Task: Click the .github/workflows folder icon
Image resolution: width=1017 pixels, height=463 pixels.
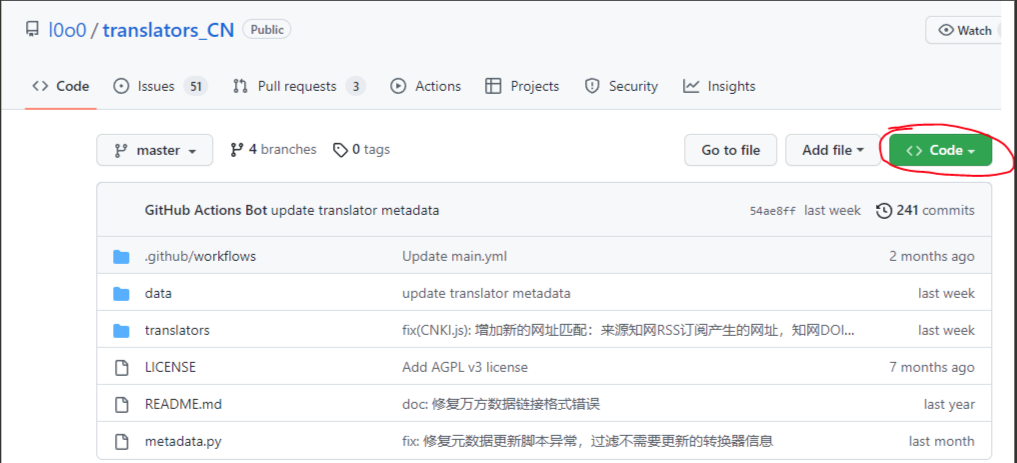Action: (122, 256)
